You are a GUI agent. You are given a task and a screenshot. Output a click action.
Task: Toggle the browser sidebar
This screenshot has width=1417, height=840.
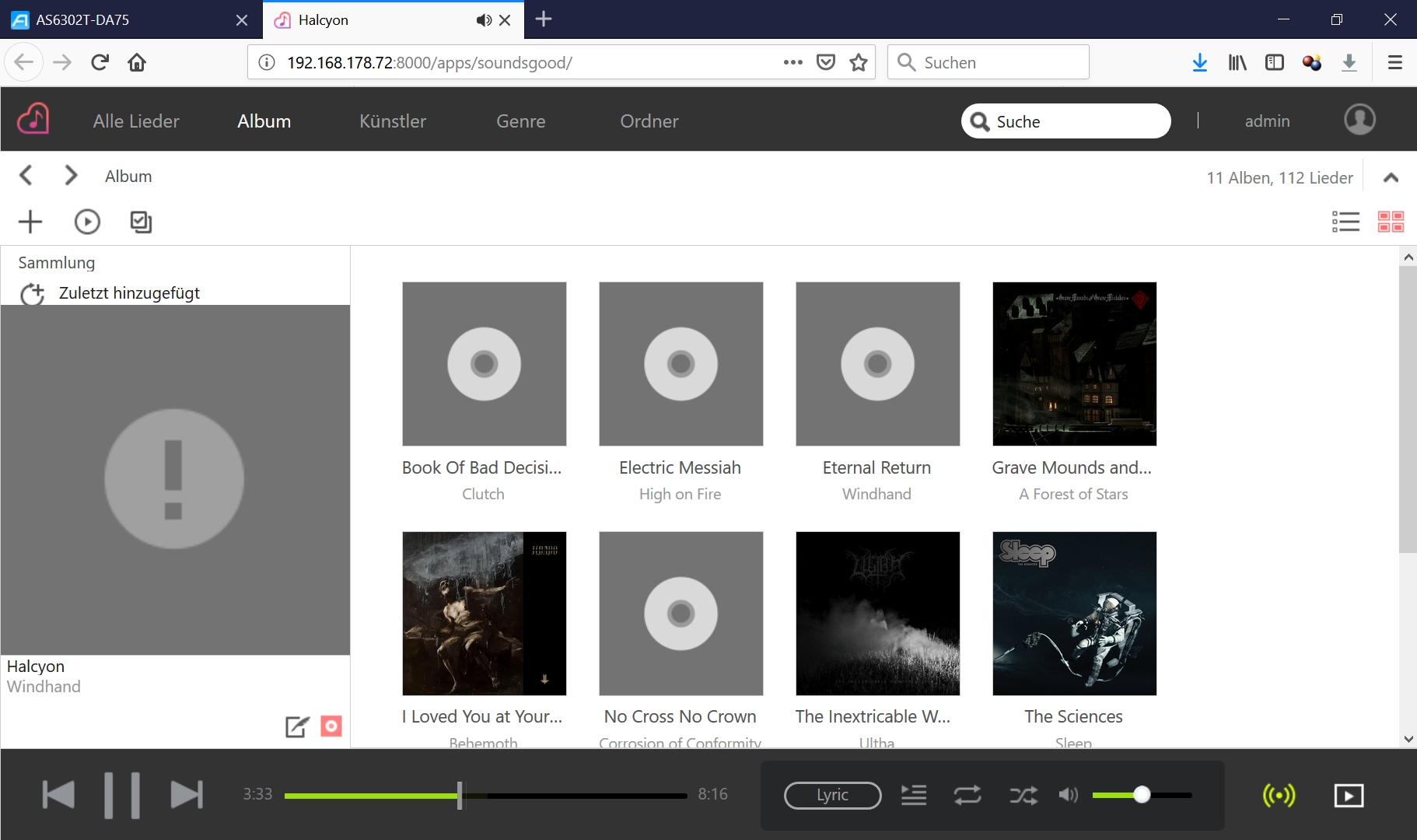1275,62
